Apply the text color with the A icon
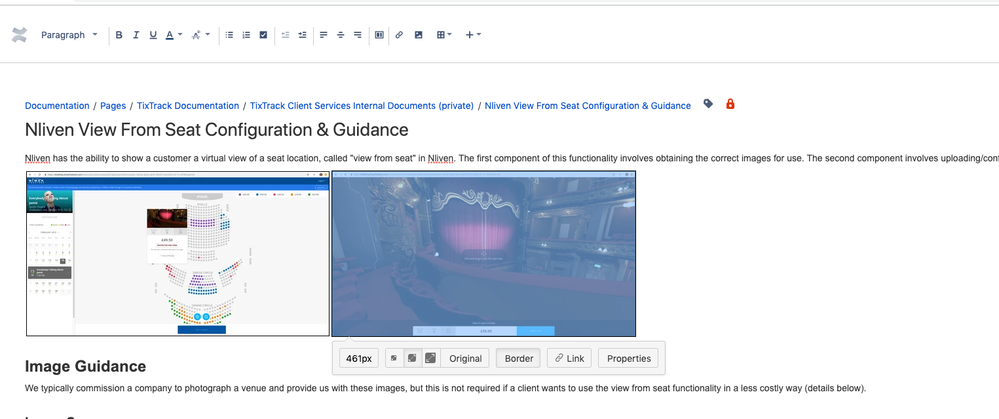This screenshot has height=419, width=999. 169,35
